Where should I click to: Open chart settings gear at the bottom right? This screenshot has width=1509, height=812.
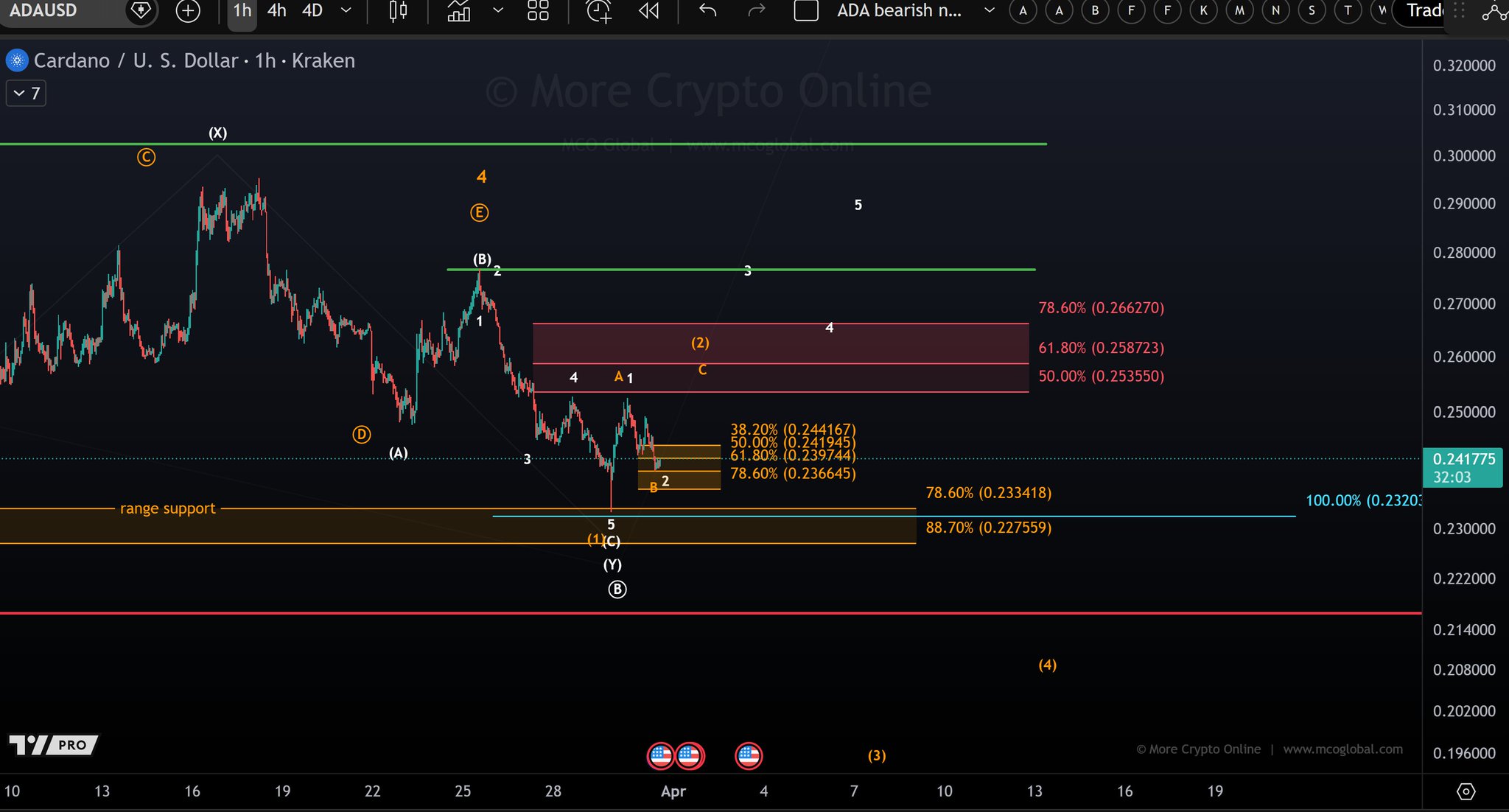tap(1466, 791)
